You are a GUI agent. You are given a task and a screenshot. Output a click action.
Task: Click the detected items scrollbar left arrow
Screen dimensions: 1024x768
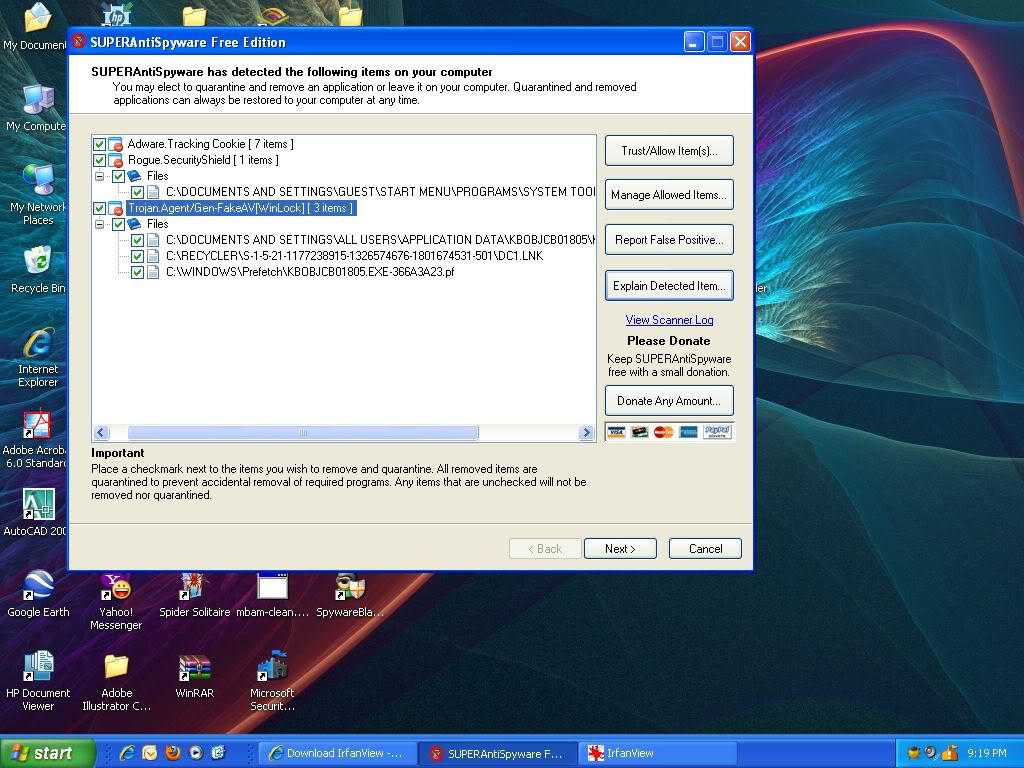point(101,432)
